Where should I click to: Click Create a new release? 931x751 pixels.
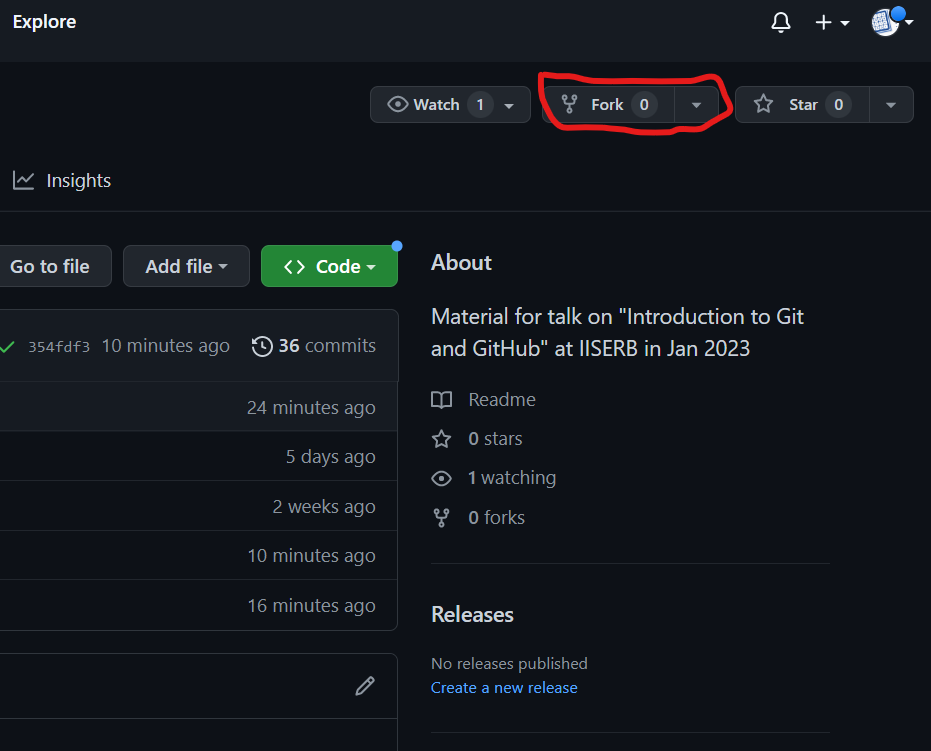(504, 687)
